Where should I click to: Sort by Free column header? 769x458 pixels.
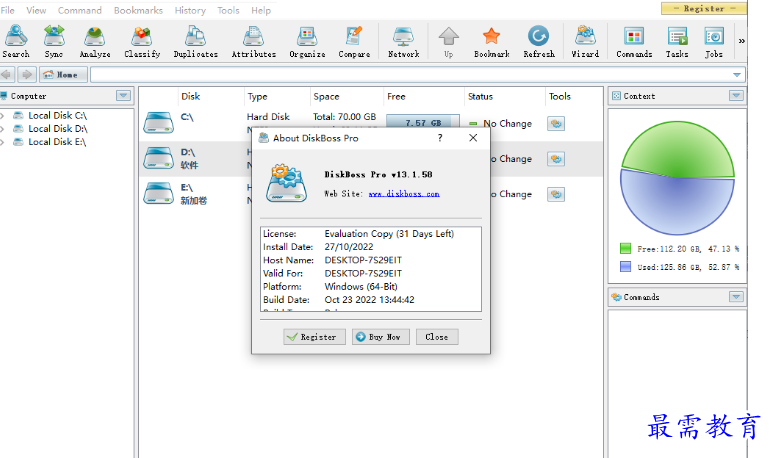tap(396, 97)
